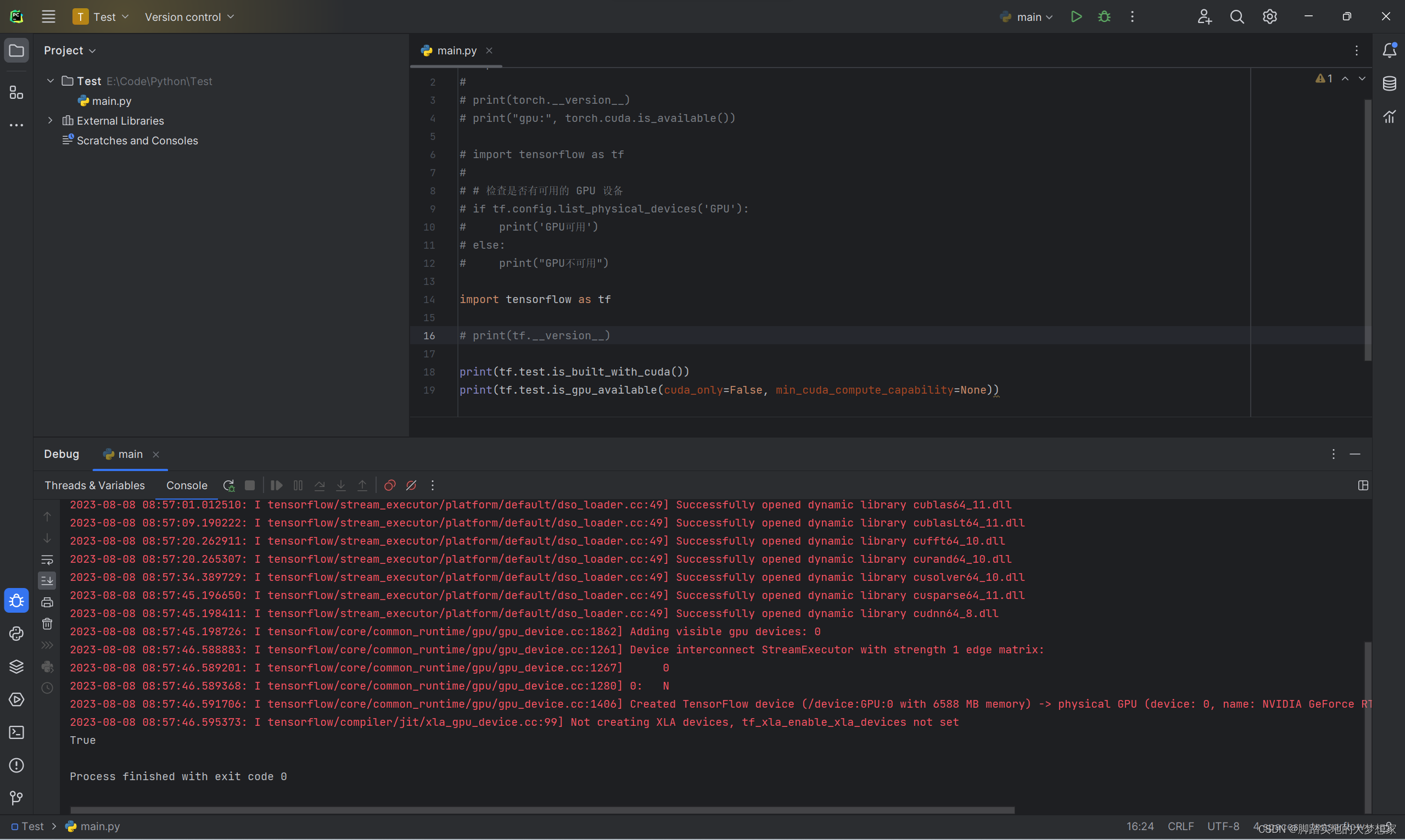The height and width of the screenshot is (840, 1405).
Task: Open the main run configuration dropdown
Action: click(x=1028, y=17)
